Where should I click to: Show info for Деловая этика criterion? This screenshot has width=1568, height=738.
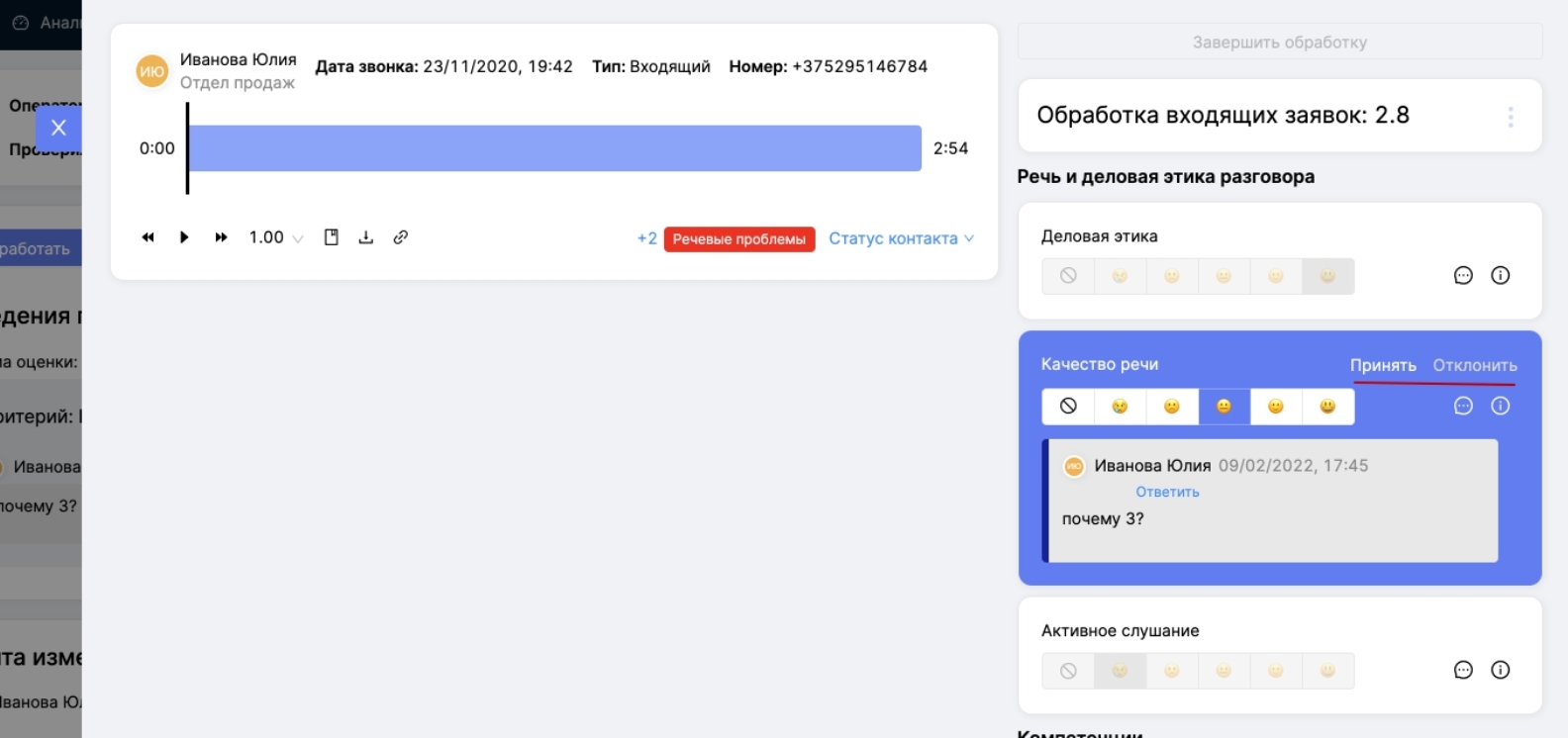click(x=1501, y=276)
